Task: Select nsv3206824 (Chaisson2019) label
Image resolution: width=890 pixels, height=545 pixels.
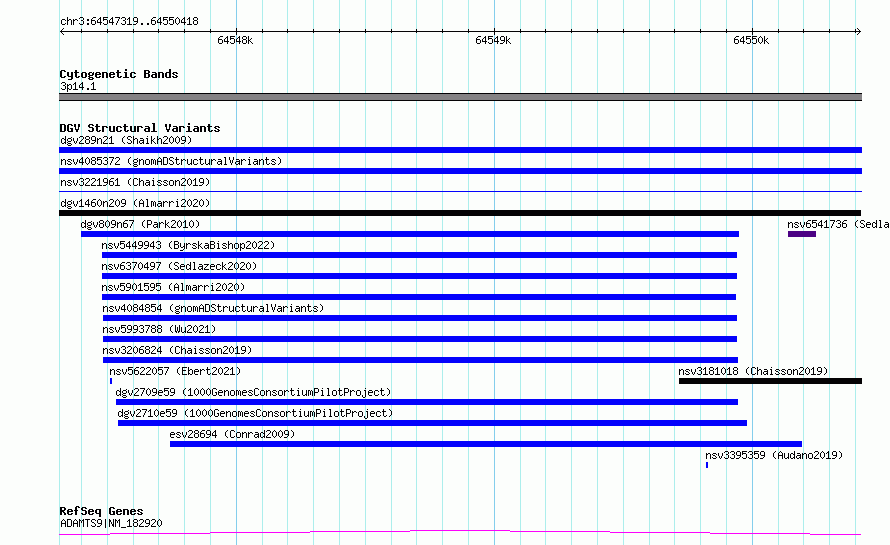Action: [x=177, y=350]
